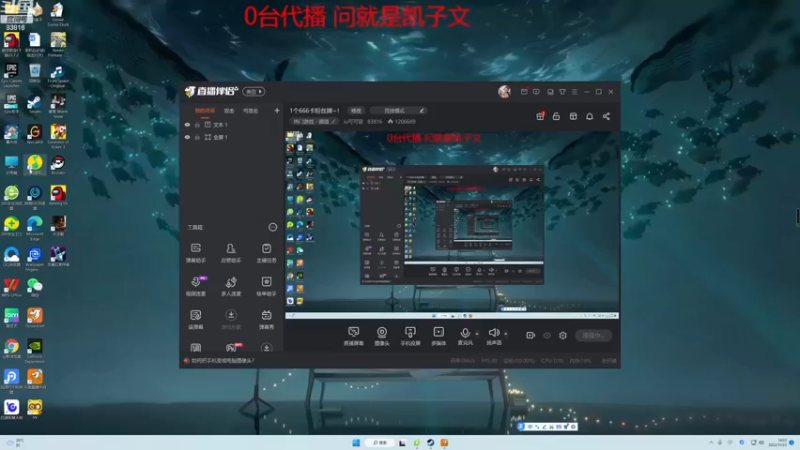Click the filter funnel icon in title bar
This screenshot has height=450, width=800.
(x=562, y=92)
